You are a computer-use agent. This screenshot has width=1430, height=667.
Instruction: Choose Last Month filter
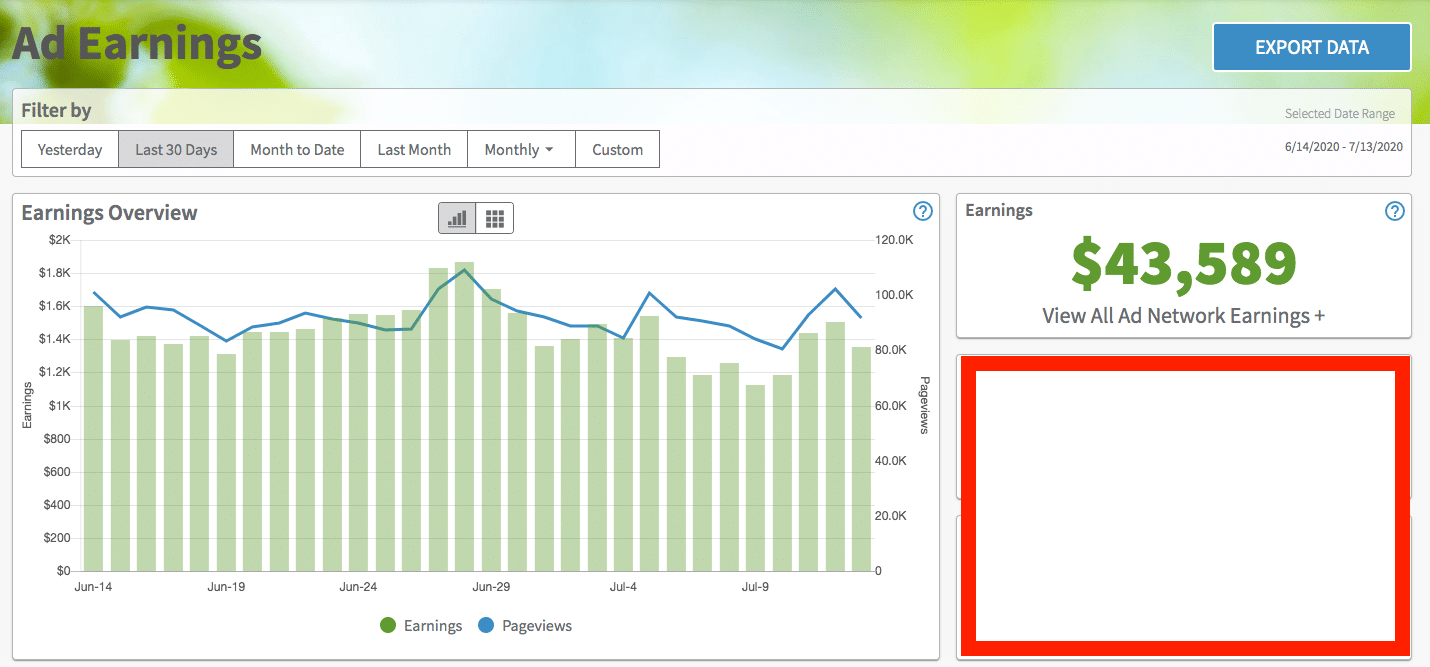click(x=414, y=149)
